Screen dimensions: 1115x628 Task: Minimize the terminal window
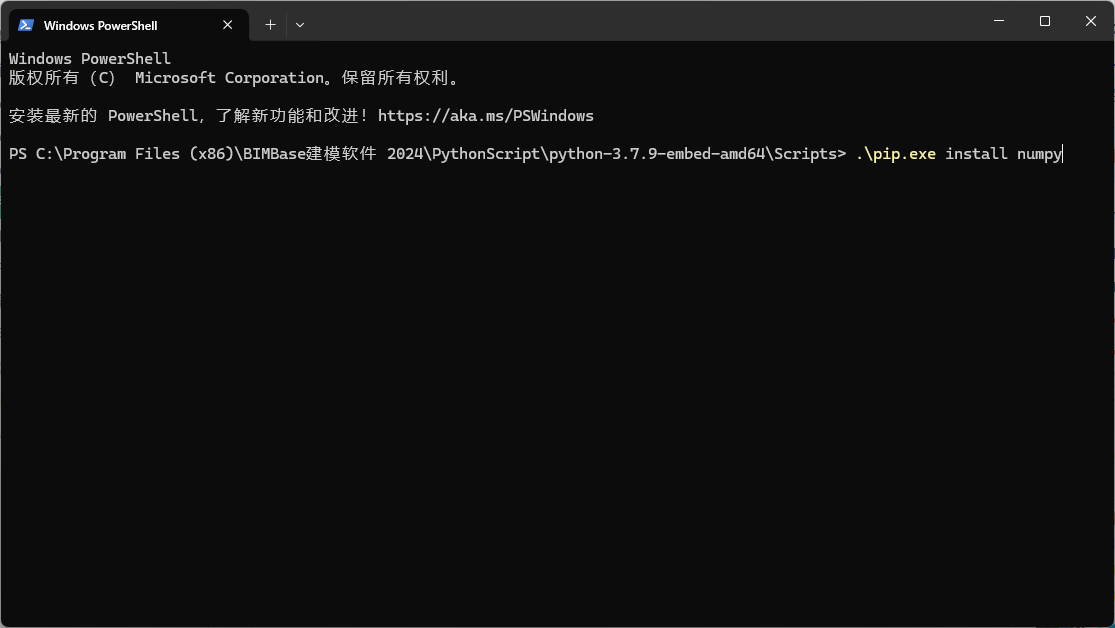pyautogui.click(x=999, y=21)
